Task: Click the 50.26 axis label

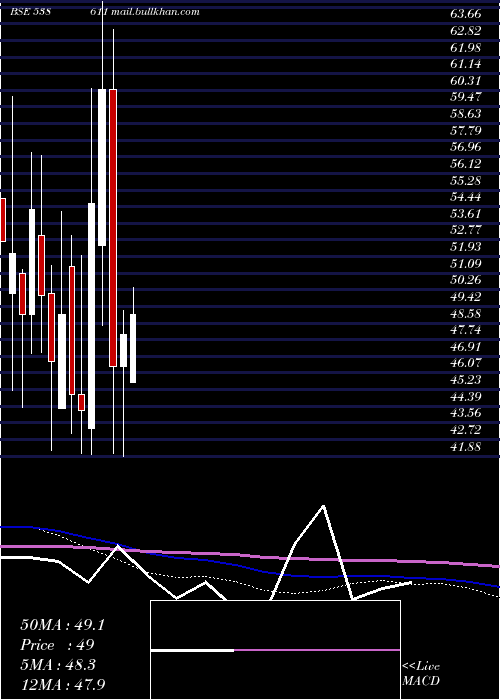Action: (x=466, y=280)
